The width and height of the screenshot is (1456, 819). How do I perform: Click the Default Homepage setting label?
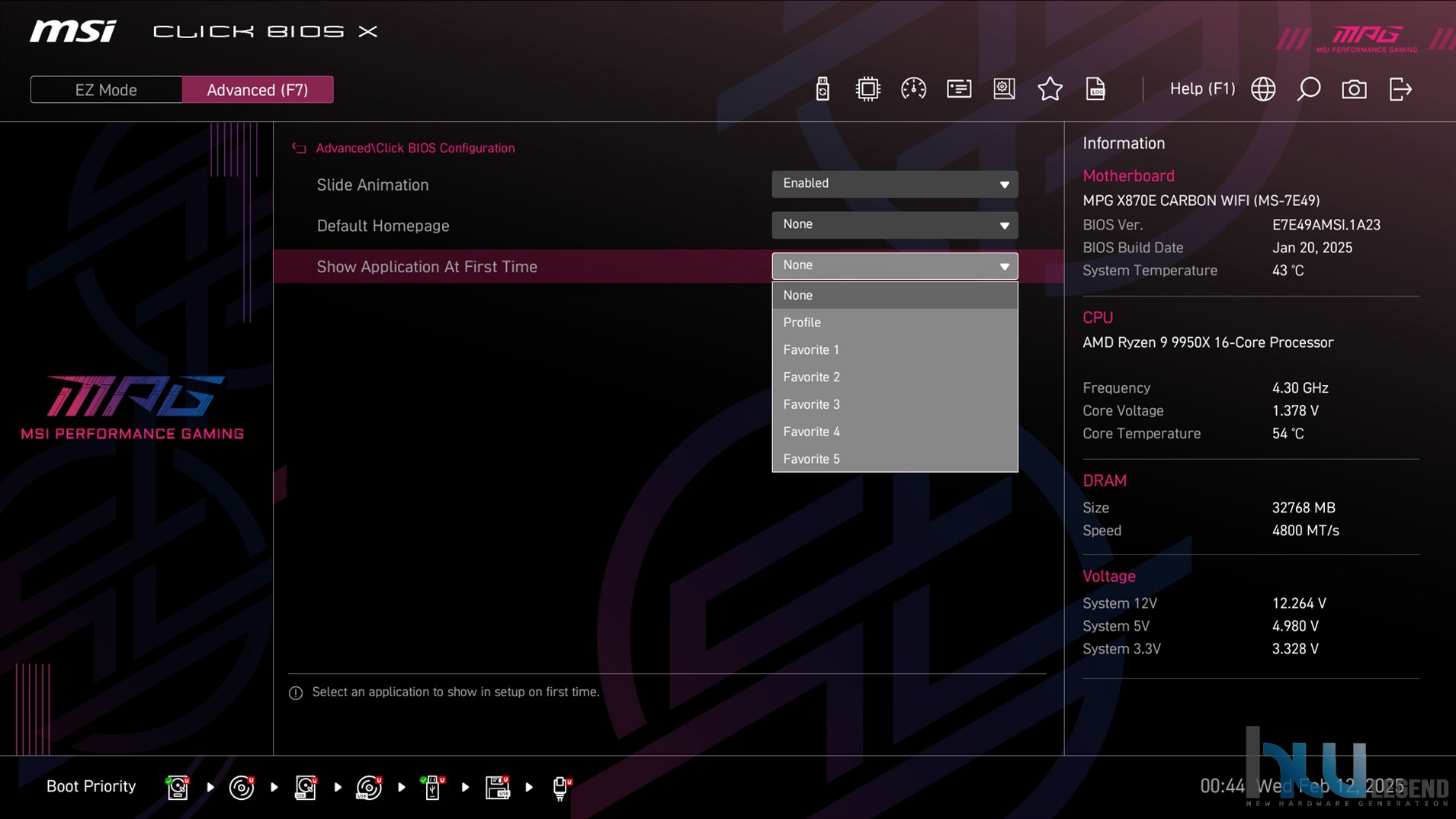[383, 226]
